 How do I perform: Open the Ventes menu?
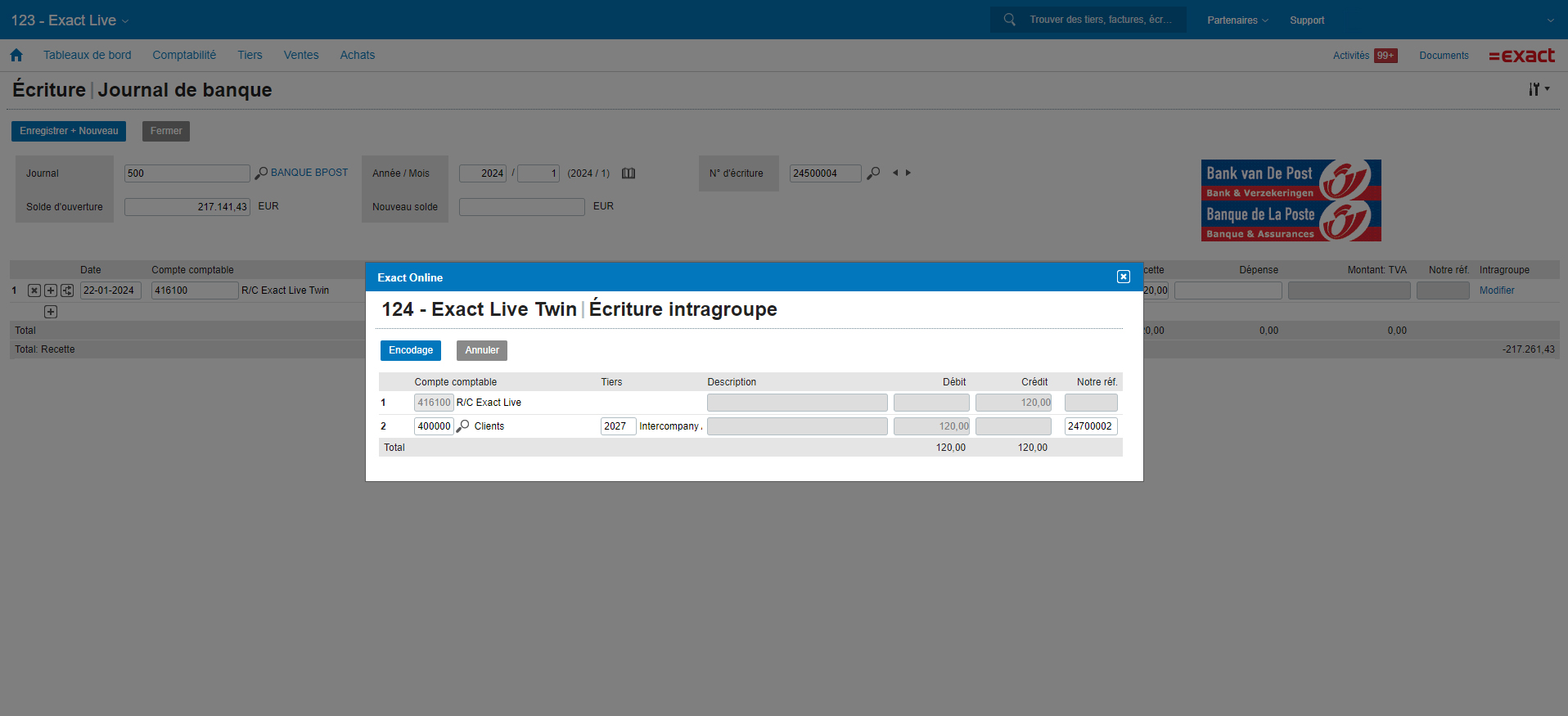[301, 55]
